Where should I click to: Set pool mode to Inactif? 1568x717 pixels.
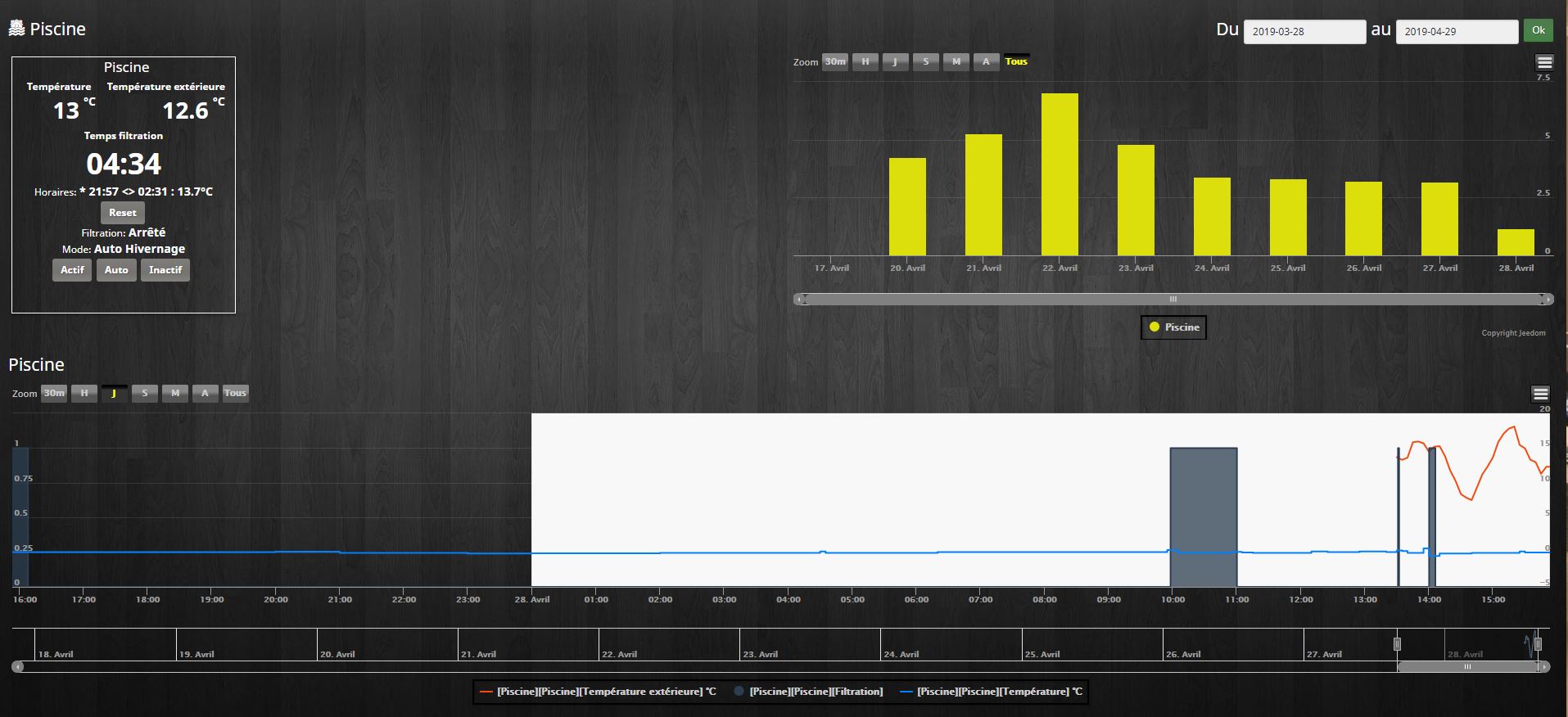165,270
